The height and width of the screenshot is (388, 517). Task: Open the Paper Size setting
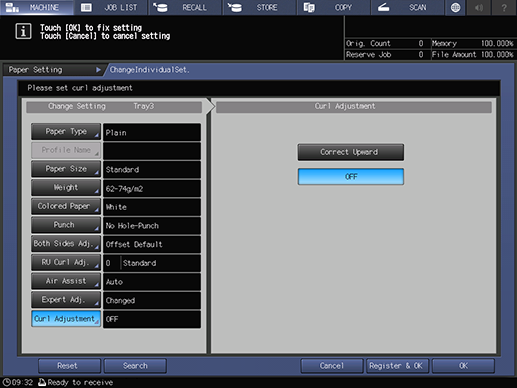[66, 169]
